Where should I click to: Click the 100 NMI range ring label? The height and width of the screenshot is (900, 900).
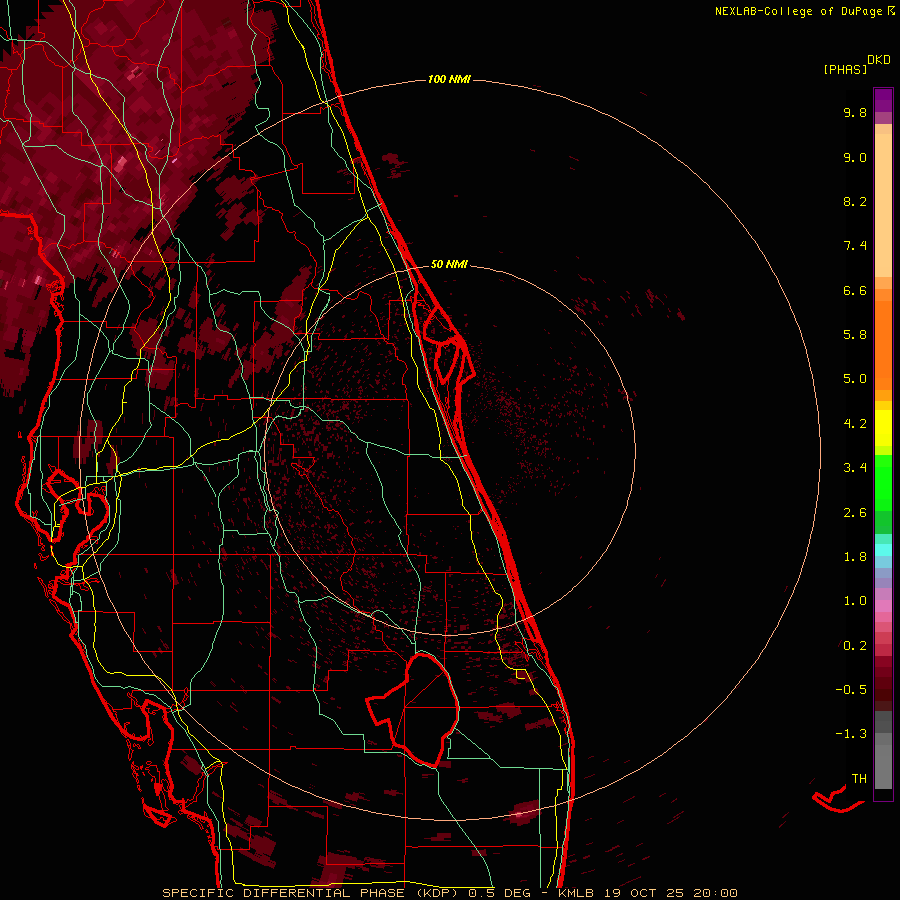pos(449,79)
